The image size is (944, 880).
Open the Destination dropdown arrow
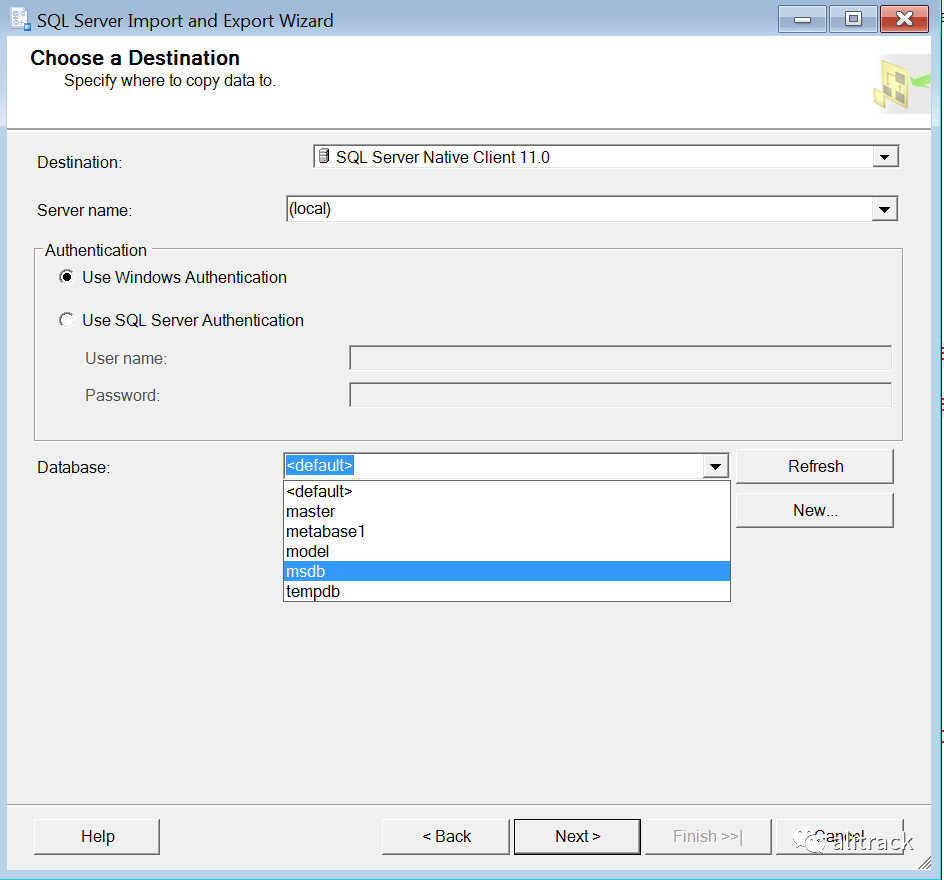(x=884, y=157)
